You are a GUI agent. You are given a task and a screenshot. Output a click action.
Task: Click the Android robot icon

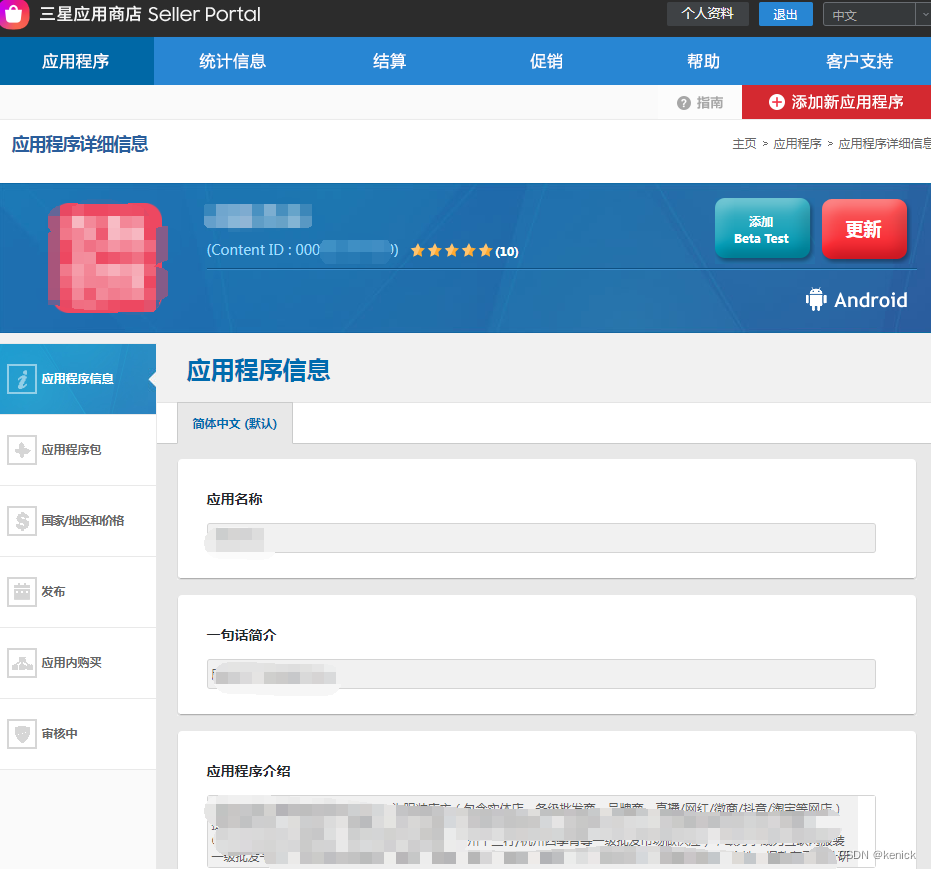[x=816, y=299]
